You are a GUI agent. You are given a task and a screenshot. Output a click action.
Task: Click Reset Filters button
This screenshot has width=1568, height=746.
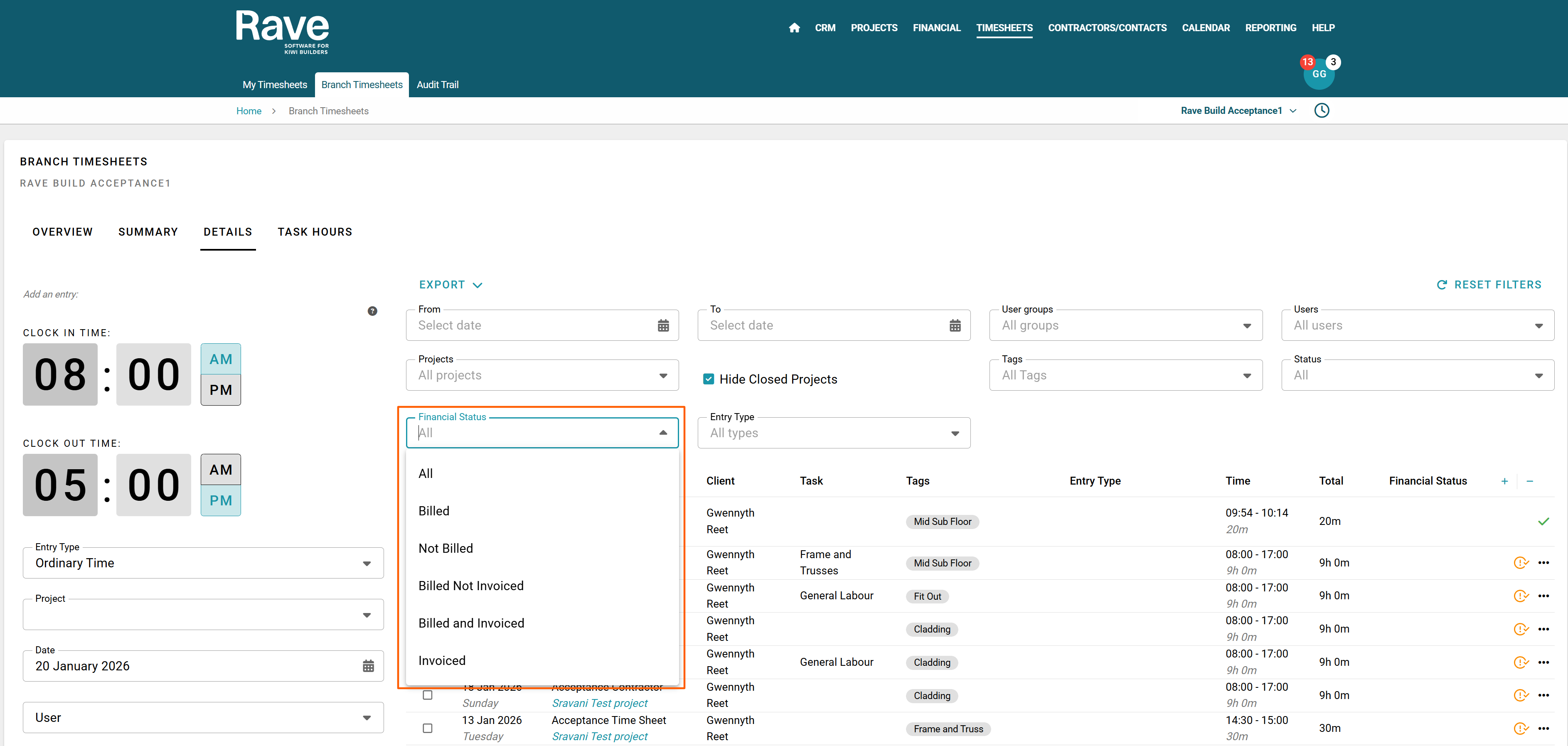(1489, 285)
